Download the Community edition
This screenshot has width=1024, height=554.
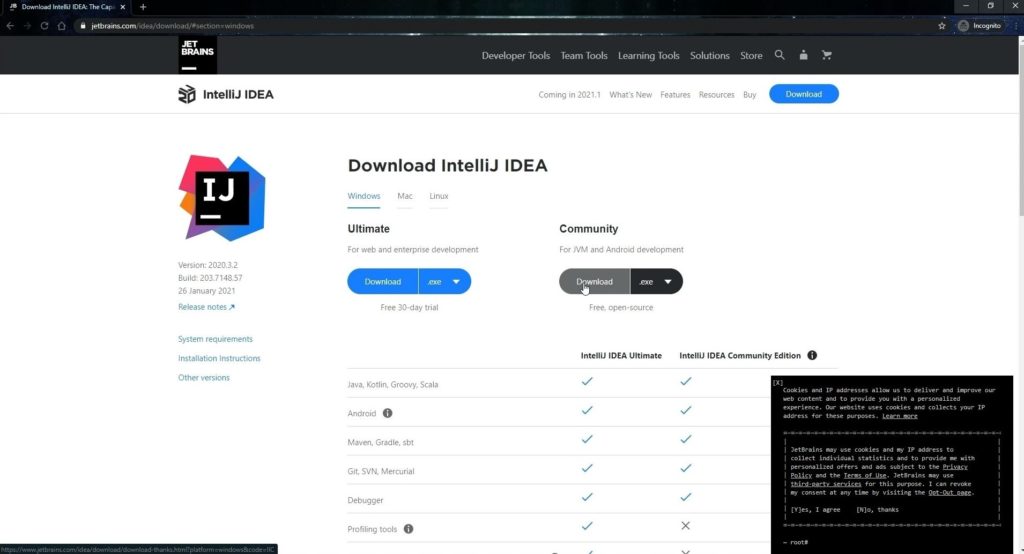click(594, 282)
